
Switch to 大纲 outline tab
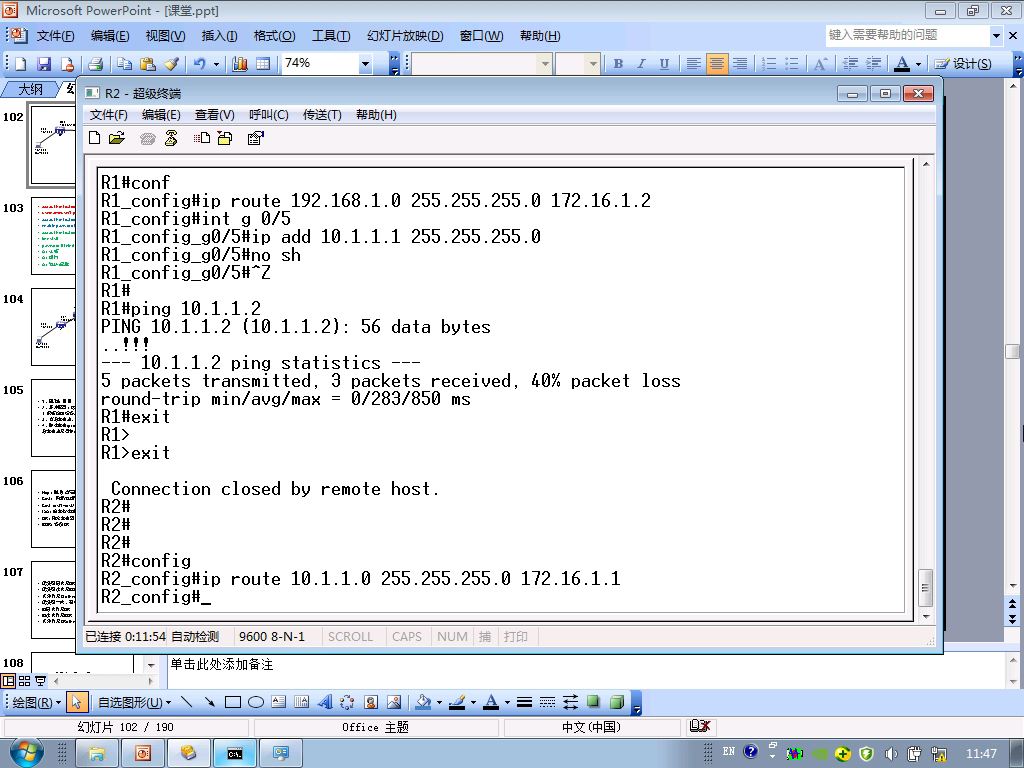[x=29, y=89]
